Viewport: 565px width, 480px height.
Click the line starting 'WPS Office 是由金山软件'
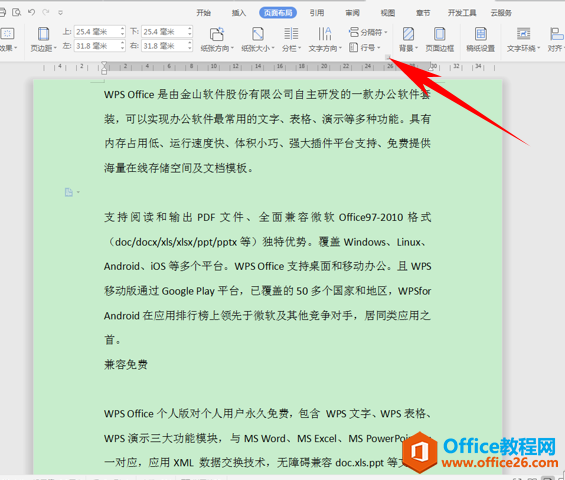(267, 95)
